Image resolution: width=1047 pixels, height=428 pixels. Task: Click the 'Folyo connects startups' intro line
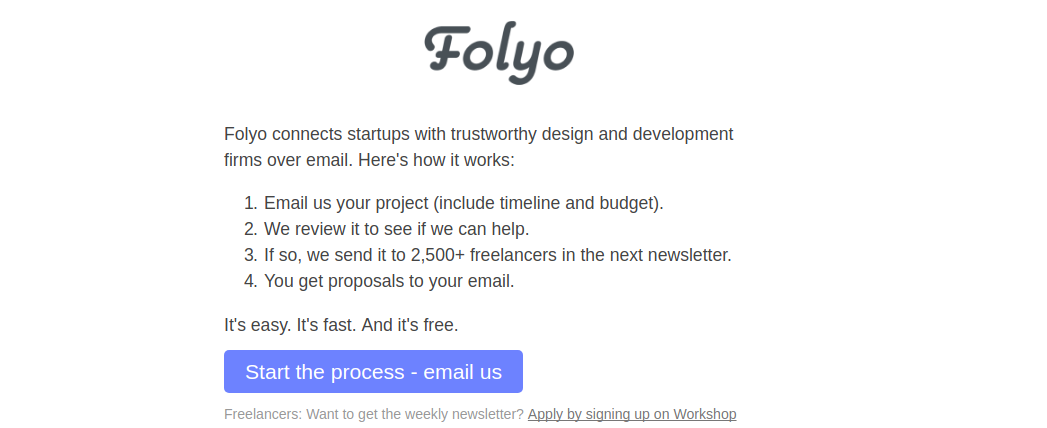tap(479, 134)
